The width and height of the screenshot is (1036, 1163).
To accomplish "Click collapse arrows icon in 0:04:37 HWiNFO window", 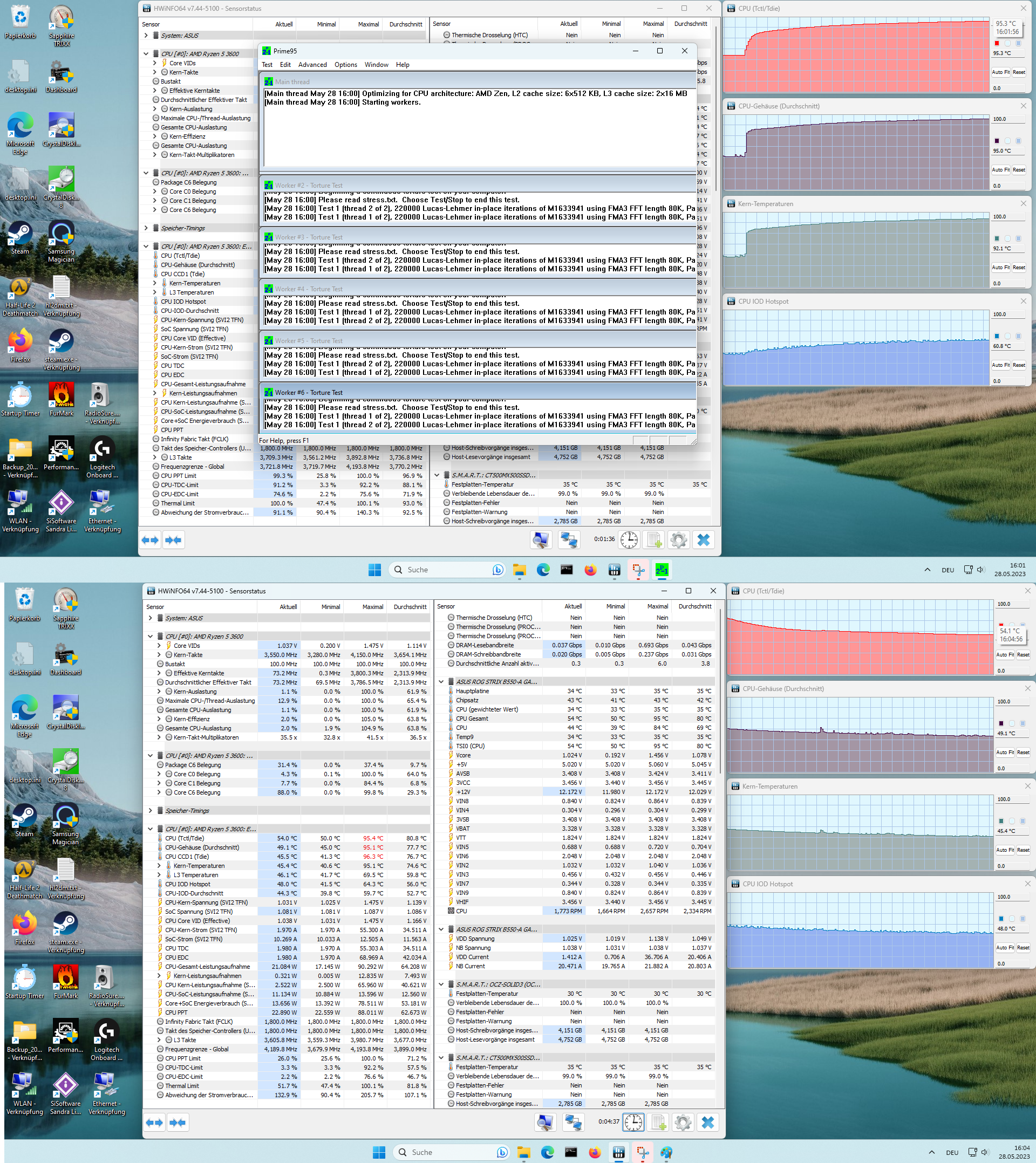I will point(178,1122).
